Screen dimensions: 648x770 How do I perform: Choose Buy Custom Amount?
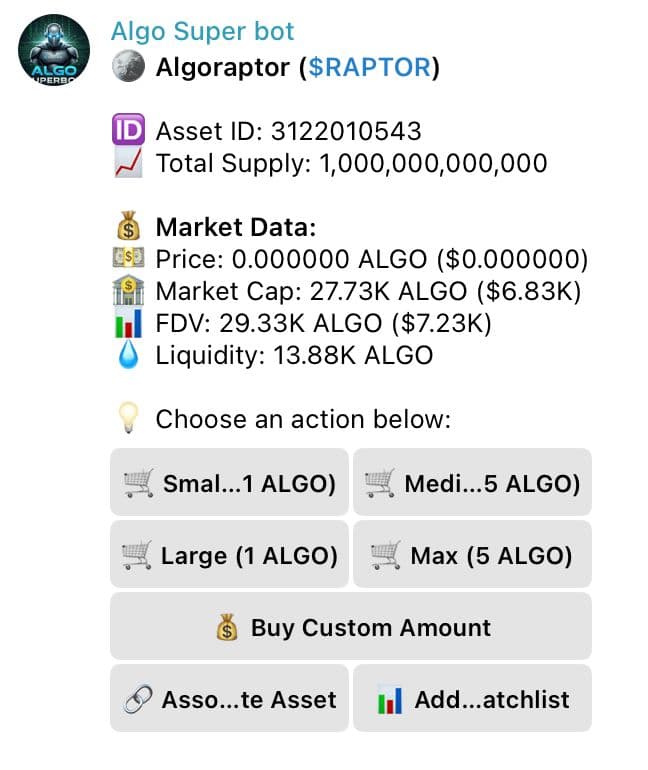(350, 628)
